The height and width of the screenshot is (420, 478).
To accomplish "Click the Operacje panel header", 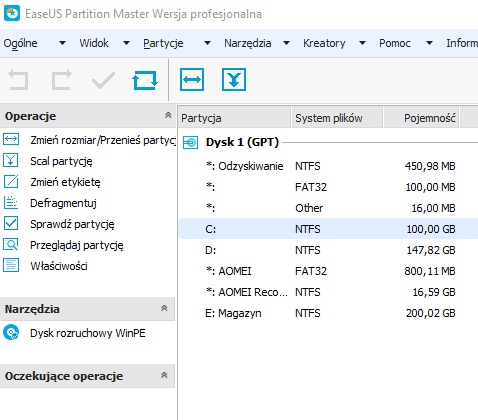I will coord(88,116).
